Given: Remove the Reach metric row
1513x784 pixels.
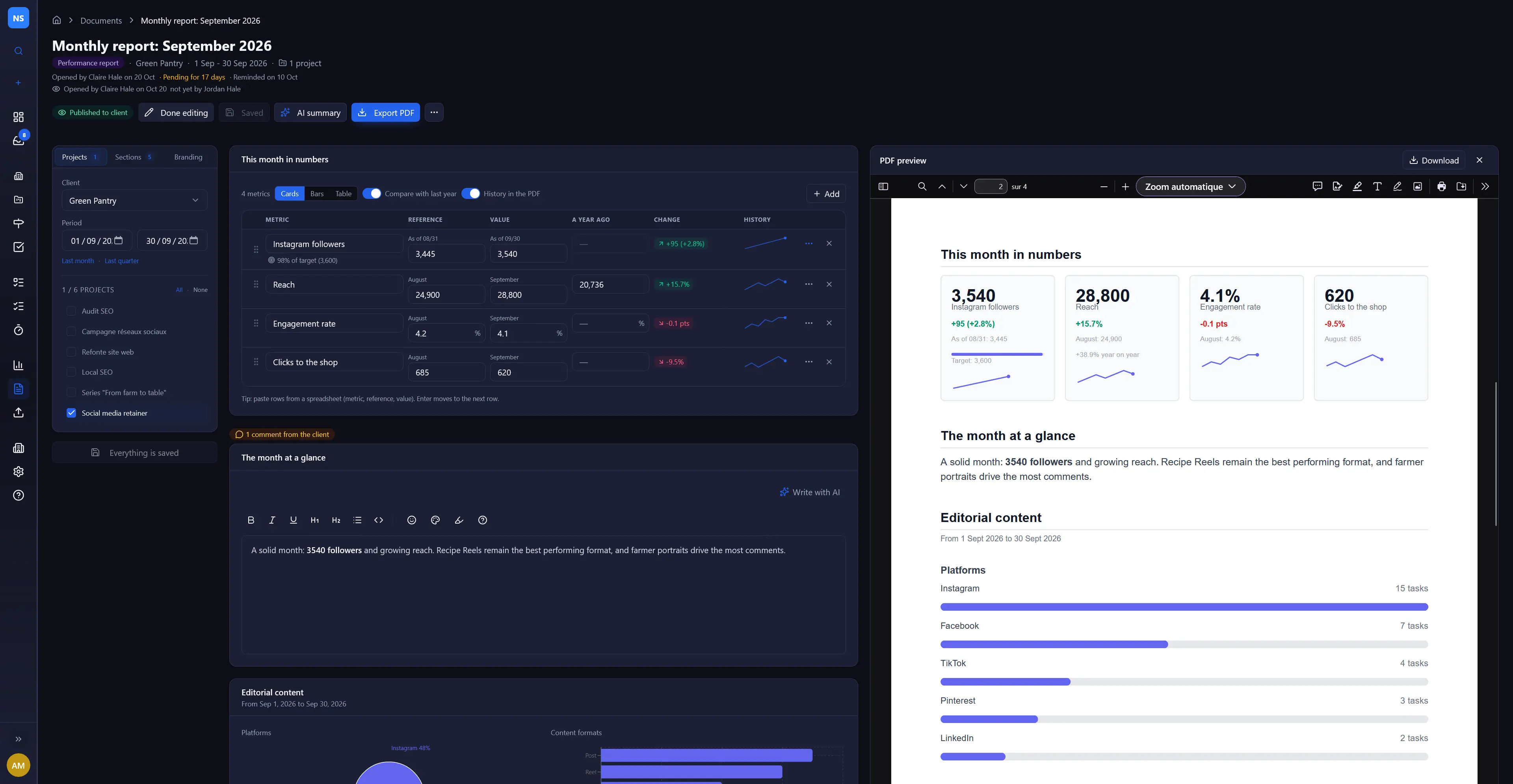Looking at the screenshot, I should tap(829, 284).
